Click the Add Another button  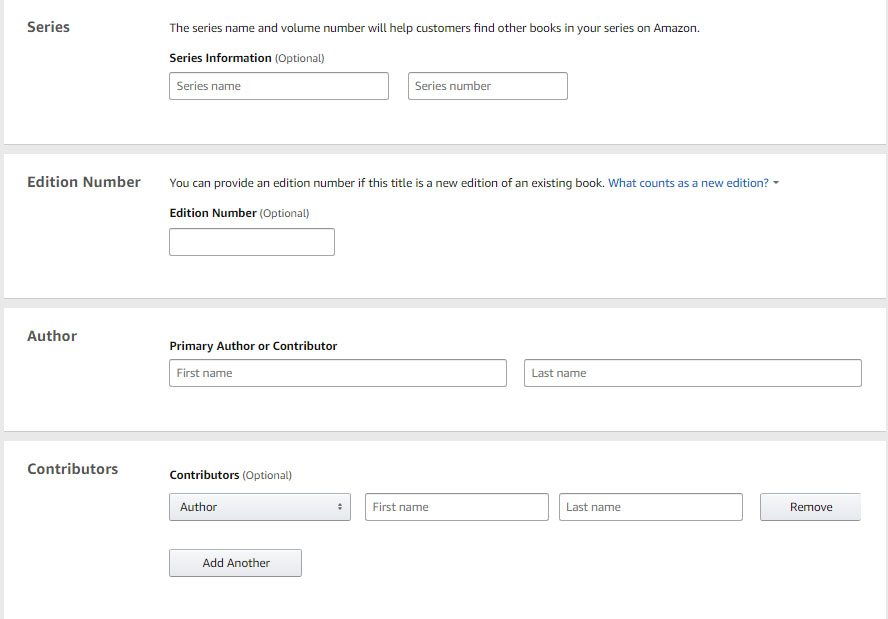coord(236,563)
